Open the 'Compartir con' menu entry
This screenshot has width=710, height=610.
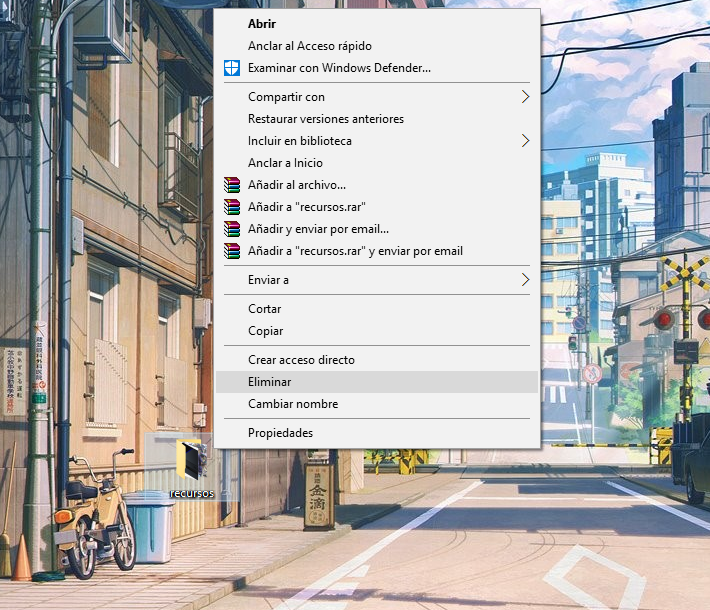[x=377, y=97]
